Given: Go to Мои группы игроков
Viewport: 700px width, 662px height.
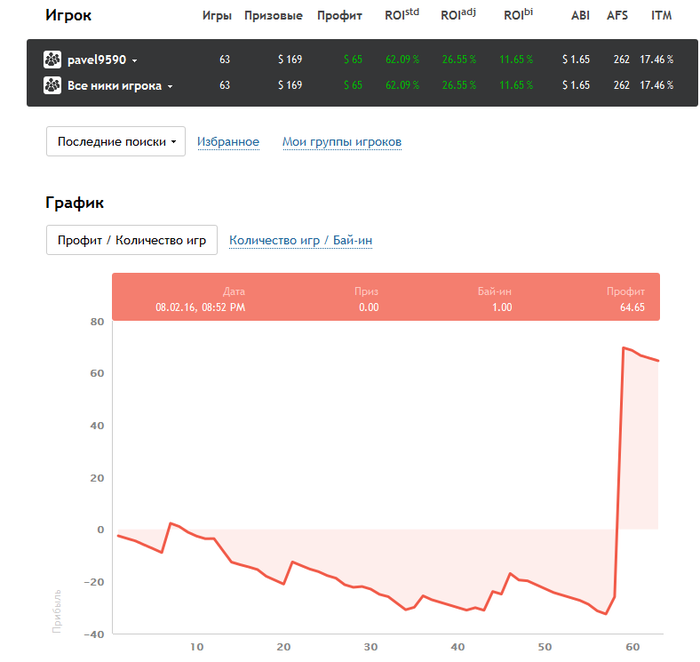Looking at the screenshot, I should (x=342, y=142).
